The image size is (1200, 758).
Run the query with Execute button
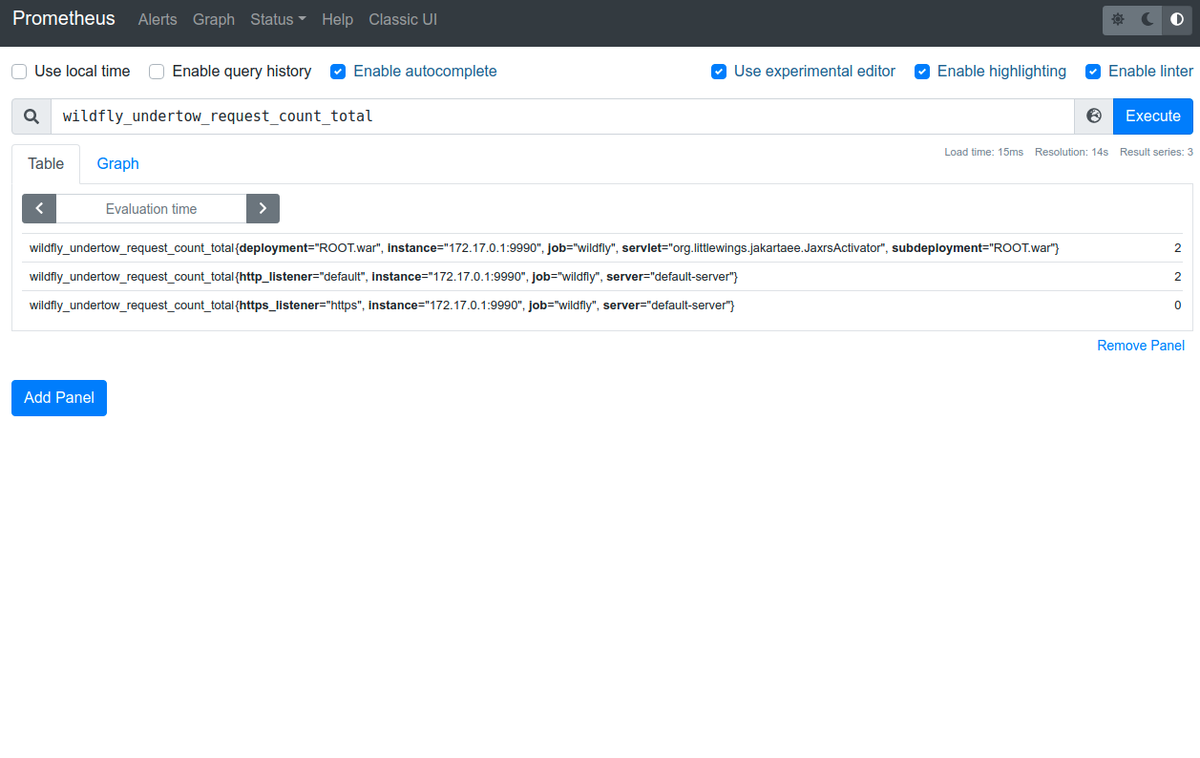pos(1153,116)
